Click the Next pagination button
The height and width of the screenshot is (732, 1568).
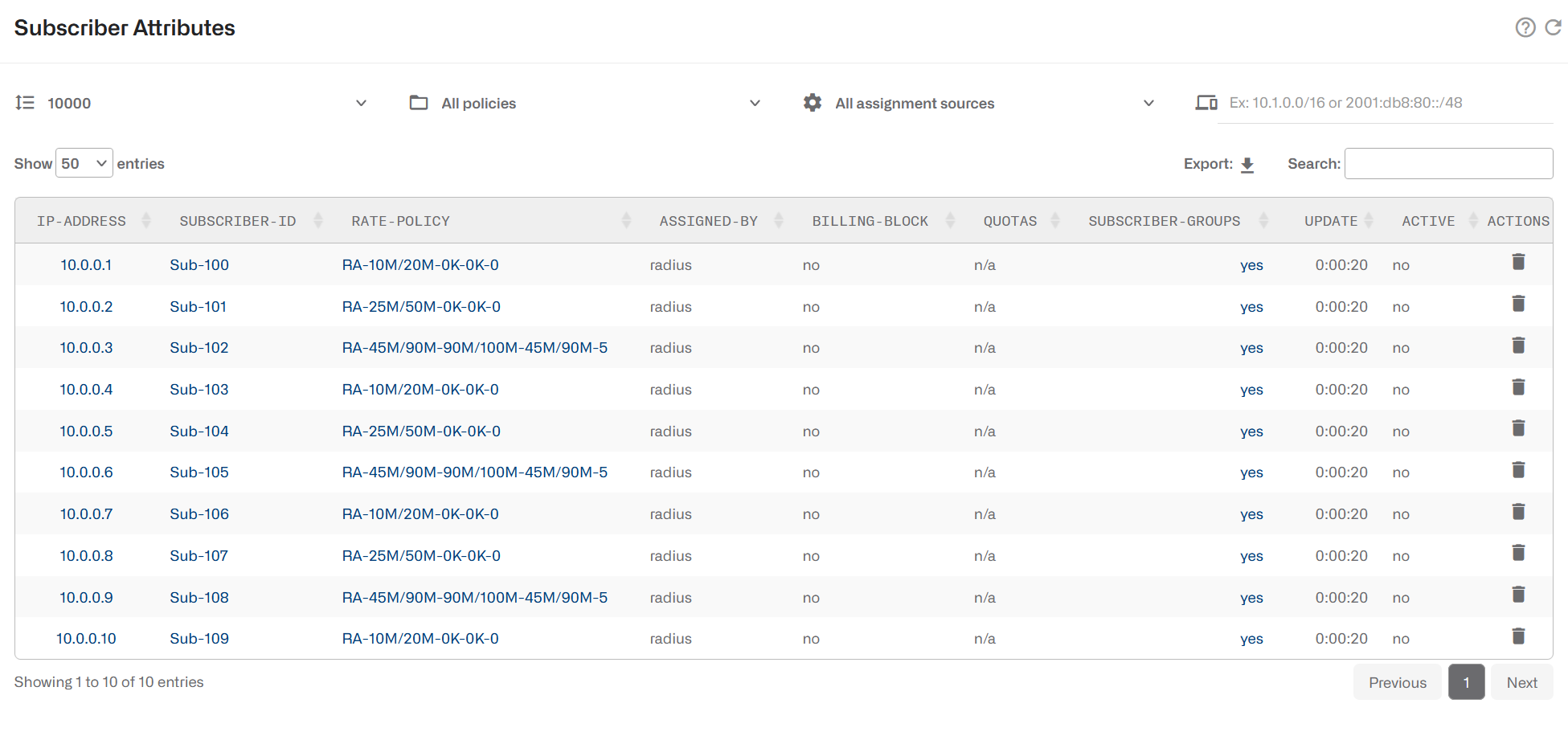pyautogui.click(x=1521, y=681)
